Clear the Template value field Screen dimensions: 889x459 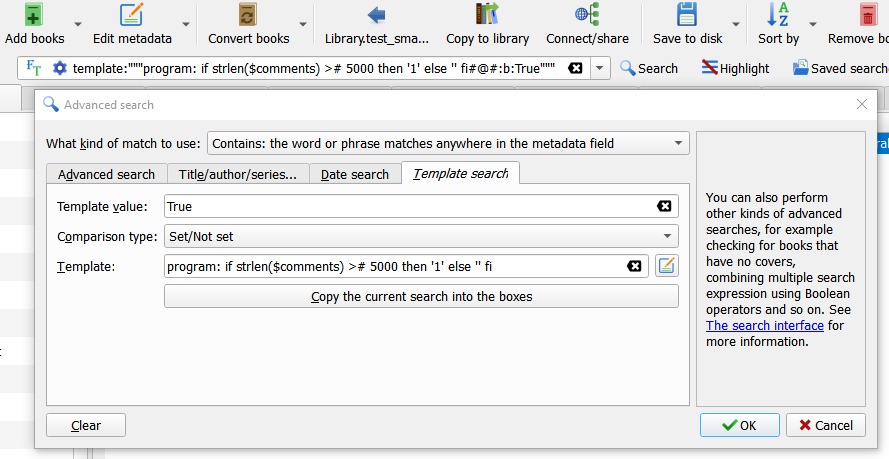pyautogui.click(x=664, y=206)
